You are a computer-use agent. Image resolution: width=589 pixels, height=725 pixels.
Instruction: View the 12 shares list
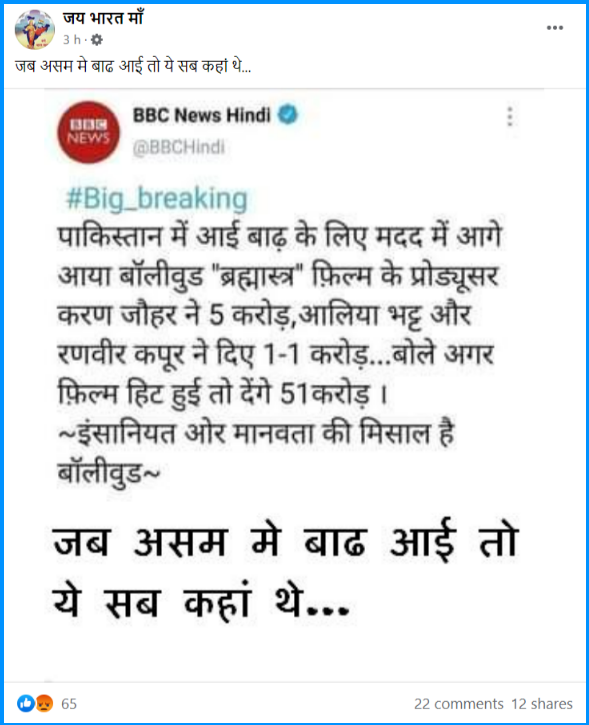point(541,704)
